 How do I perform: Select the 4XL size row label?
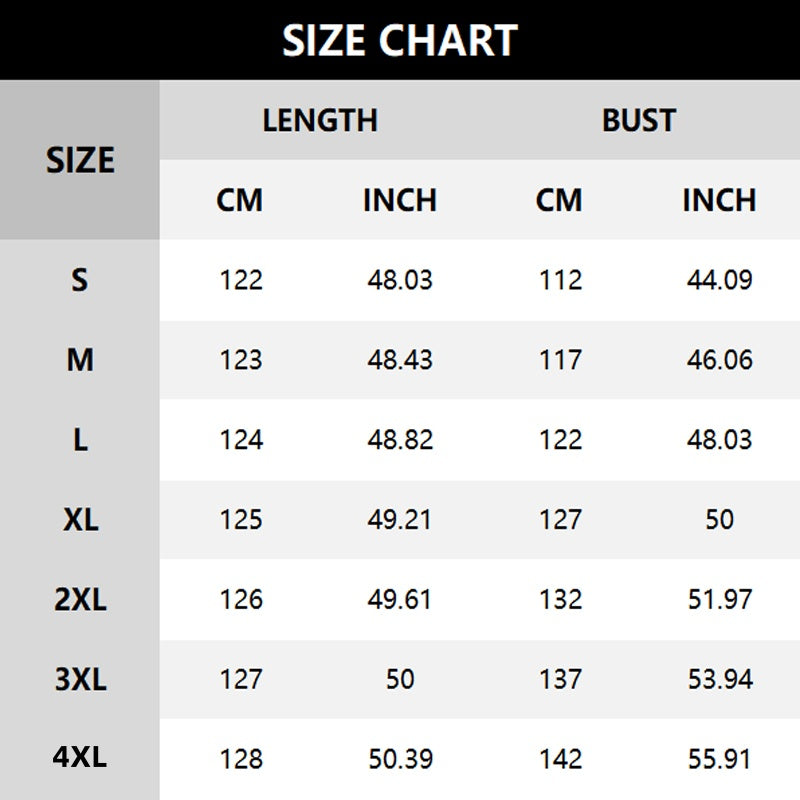click(x=80, y=758)
